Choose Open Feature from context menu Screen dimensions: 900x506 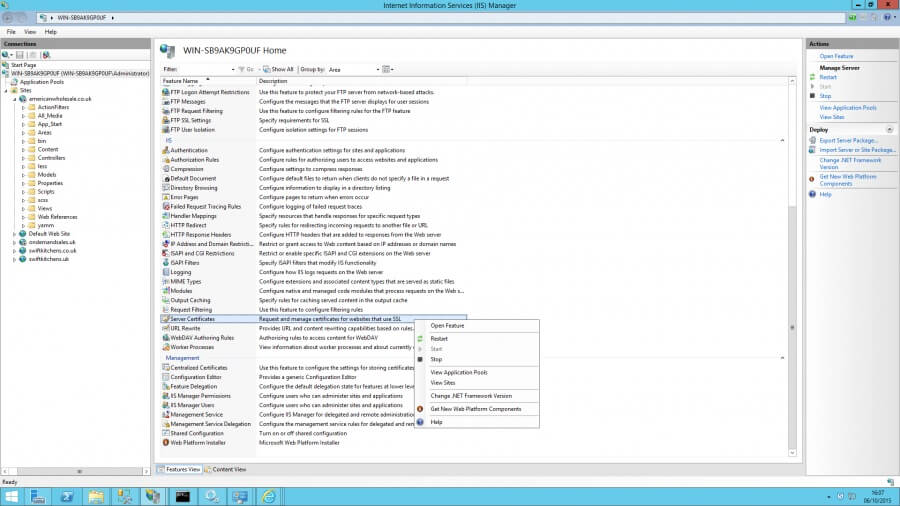point(447,325)
